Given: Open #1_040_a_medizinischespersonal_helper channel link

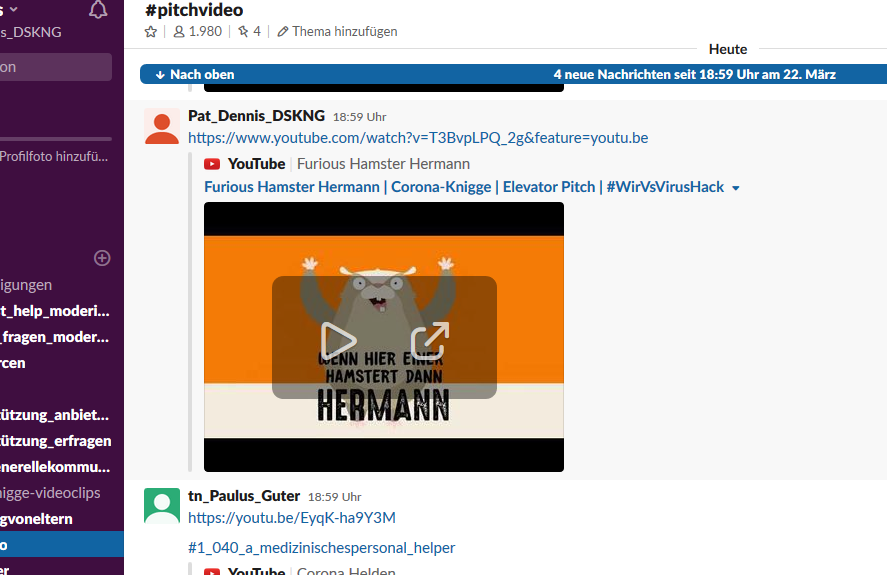Looking at the screenshot, I should 321,548.
